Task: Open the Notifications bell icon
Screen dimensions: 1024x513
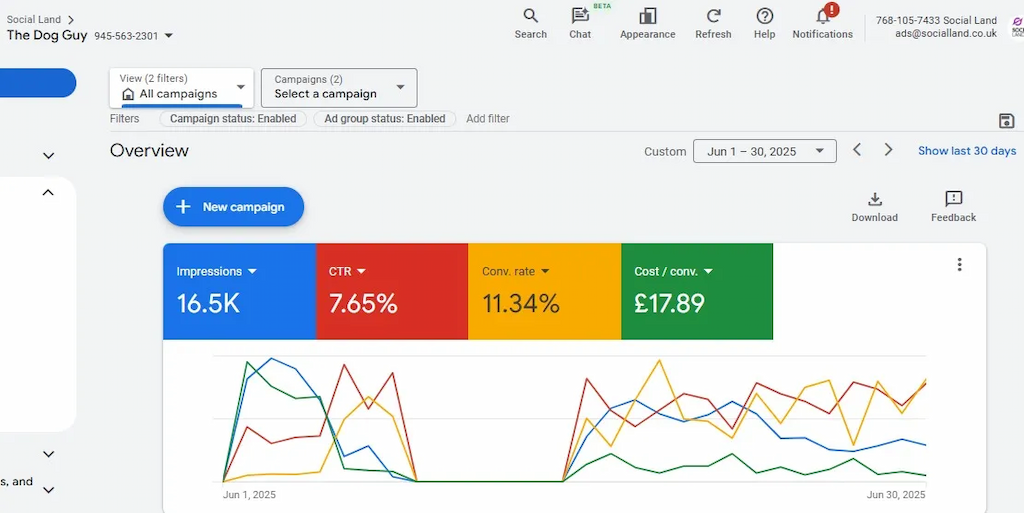Action: click(x=823, y=16)
